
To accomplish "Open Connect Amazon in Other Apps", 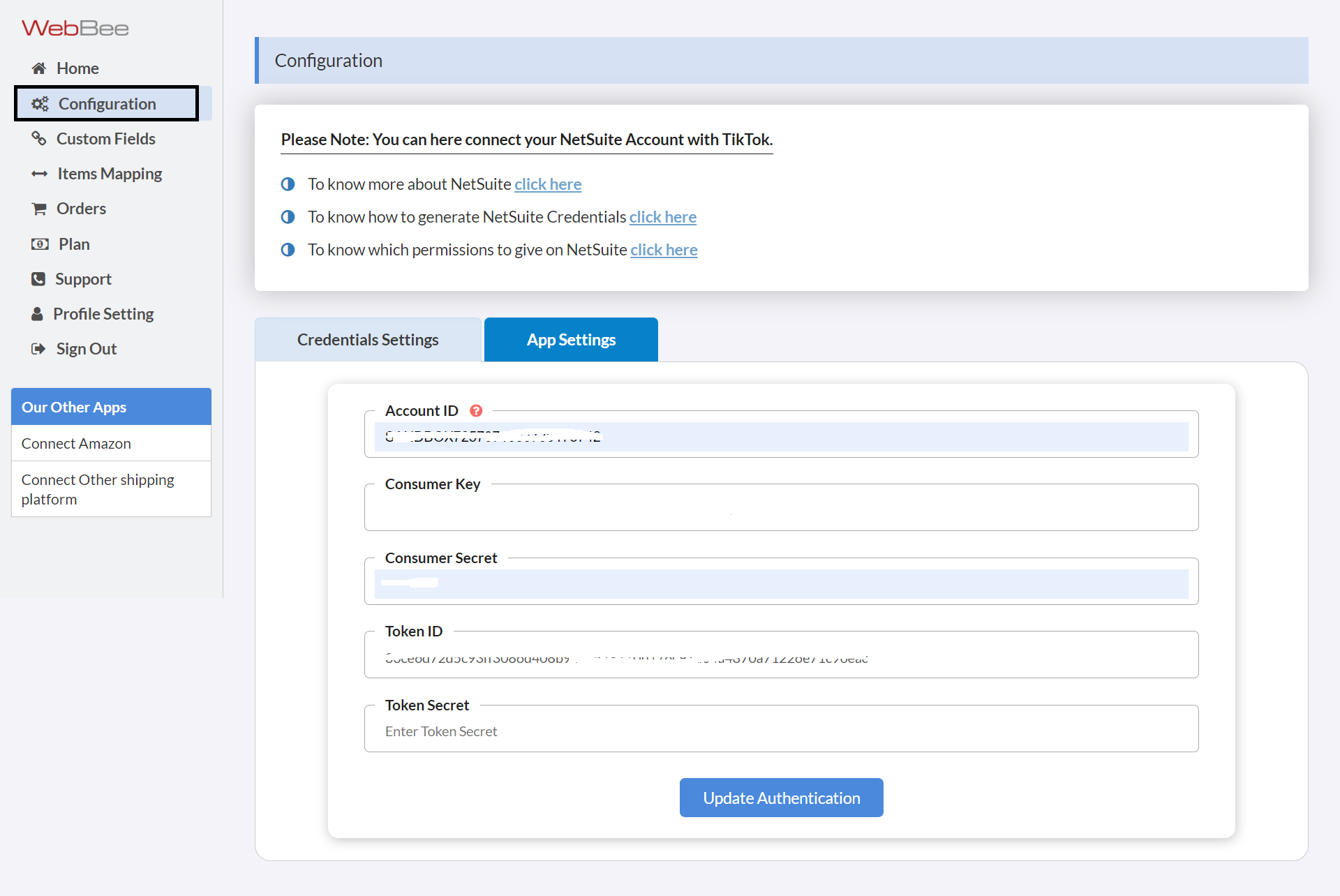I will tap(76, 444).
